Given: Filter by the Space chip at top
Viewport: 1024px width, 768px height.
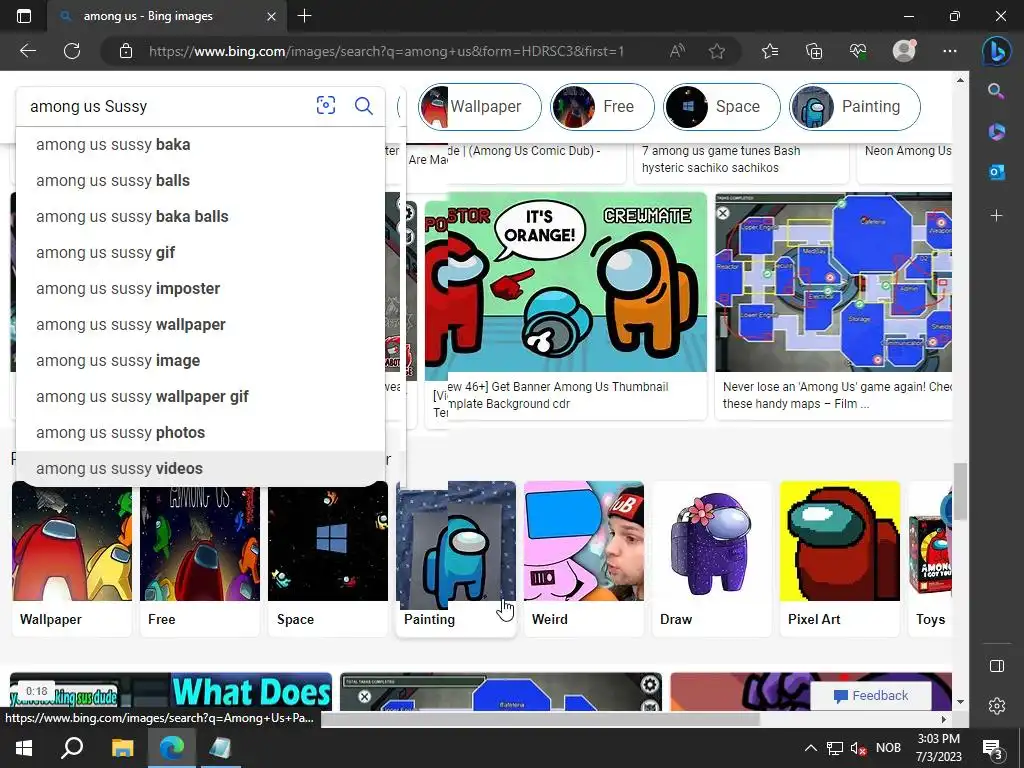Looking at the screenshot, I should 722,106.
